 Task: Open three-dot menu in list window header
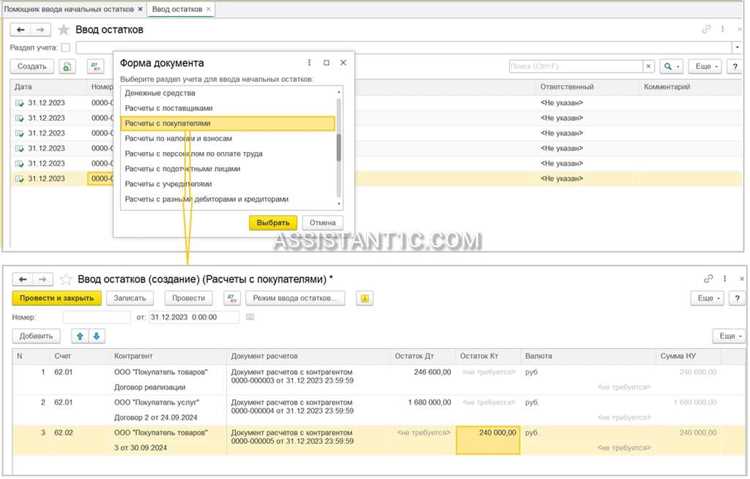(x=723, y=30)
